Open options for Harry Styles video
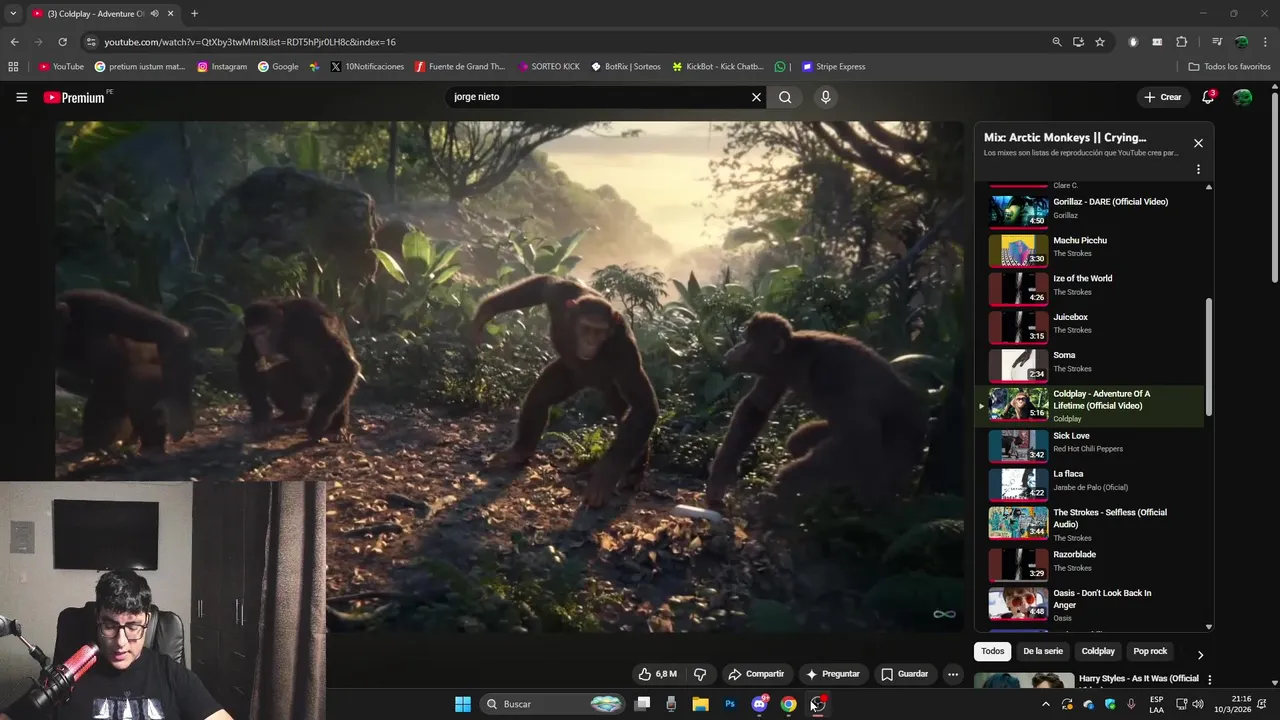Image resolution: width=1280 pixels, height=720 pixels. point(1209,680)
